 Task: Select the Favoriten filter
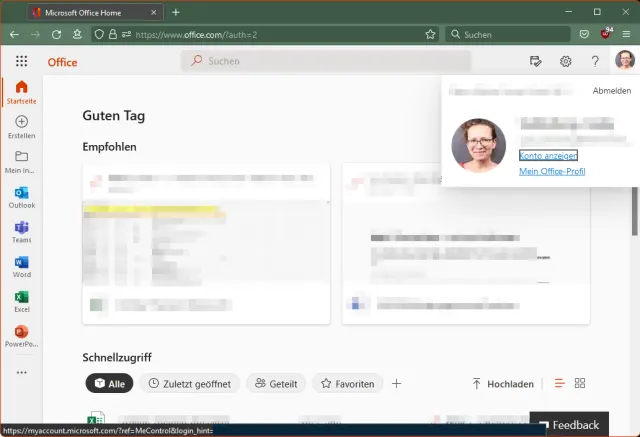(x=347, y=384)
